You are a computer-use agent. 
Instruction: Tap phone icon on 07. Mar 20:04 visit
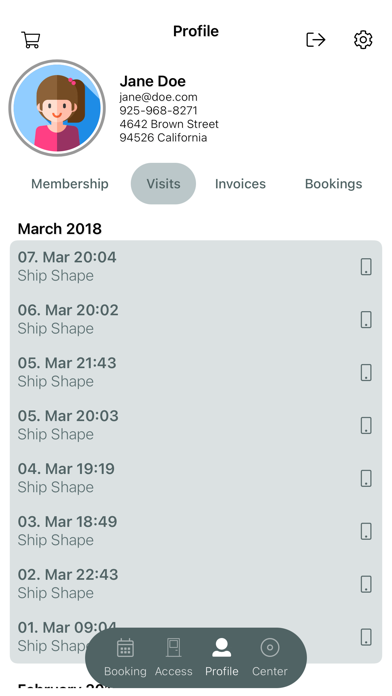(366, 267)
